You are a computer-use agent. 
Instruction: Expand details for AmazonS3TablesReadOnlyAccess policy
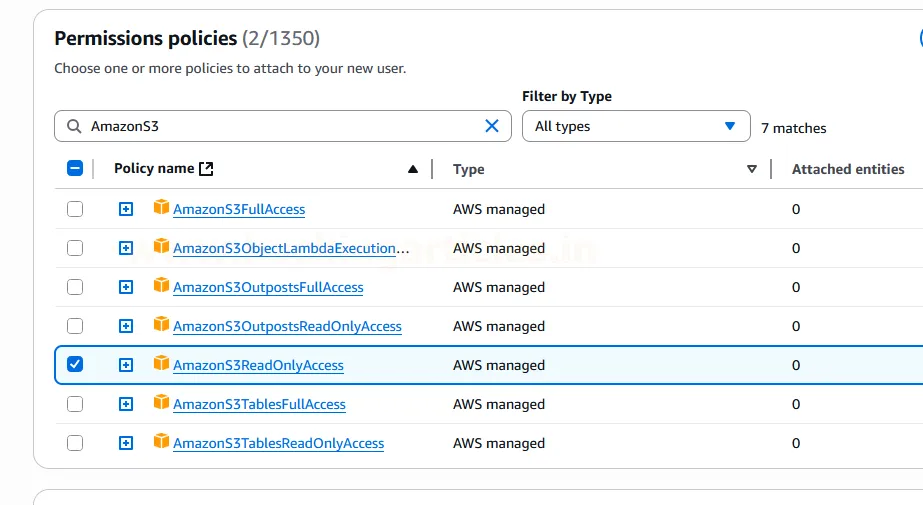(x=126, y=443)
